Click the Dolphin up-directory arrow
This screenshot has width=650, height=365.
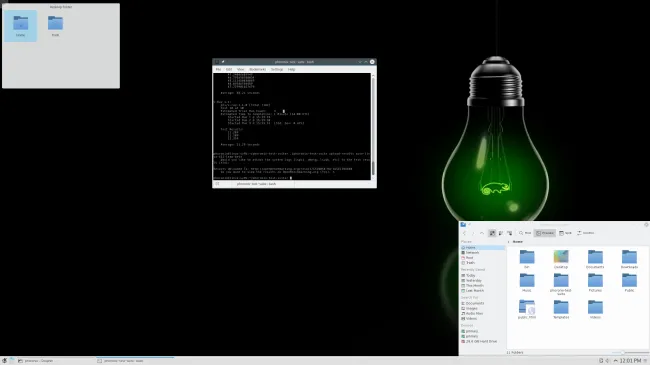pos(482,233)
